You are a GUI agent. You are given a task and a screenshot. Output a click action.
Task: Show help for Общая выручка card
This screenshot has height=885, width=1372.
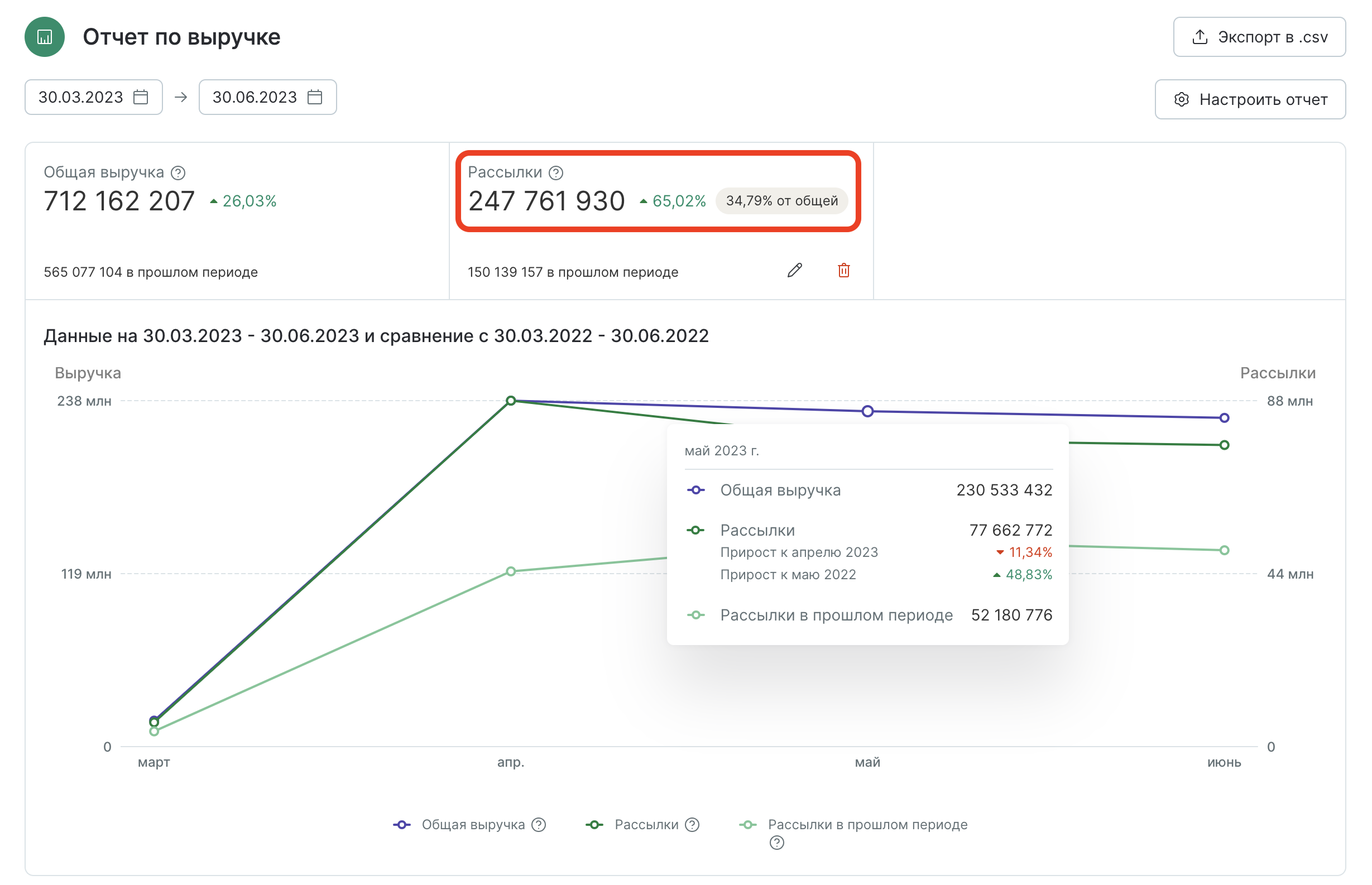tap(178, 172)
